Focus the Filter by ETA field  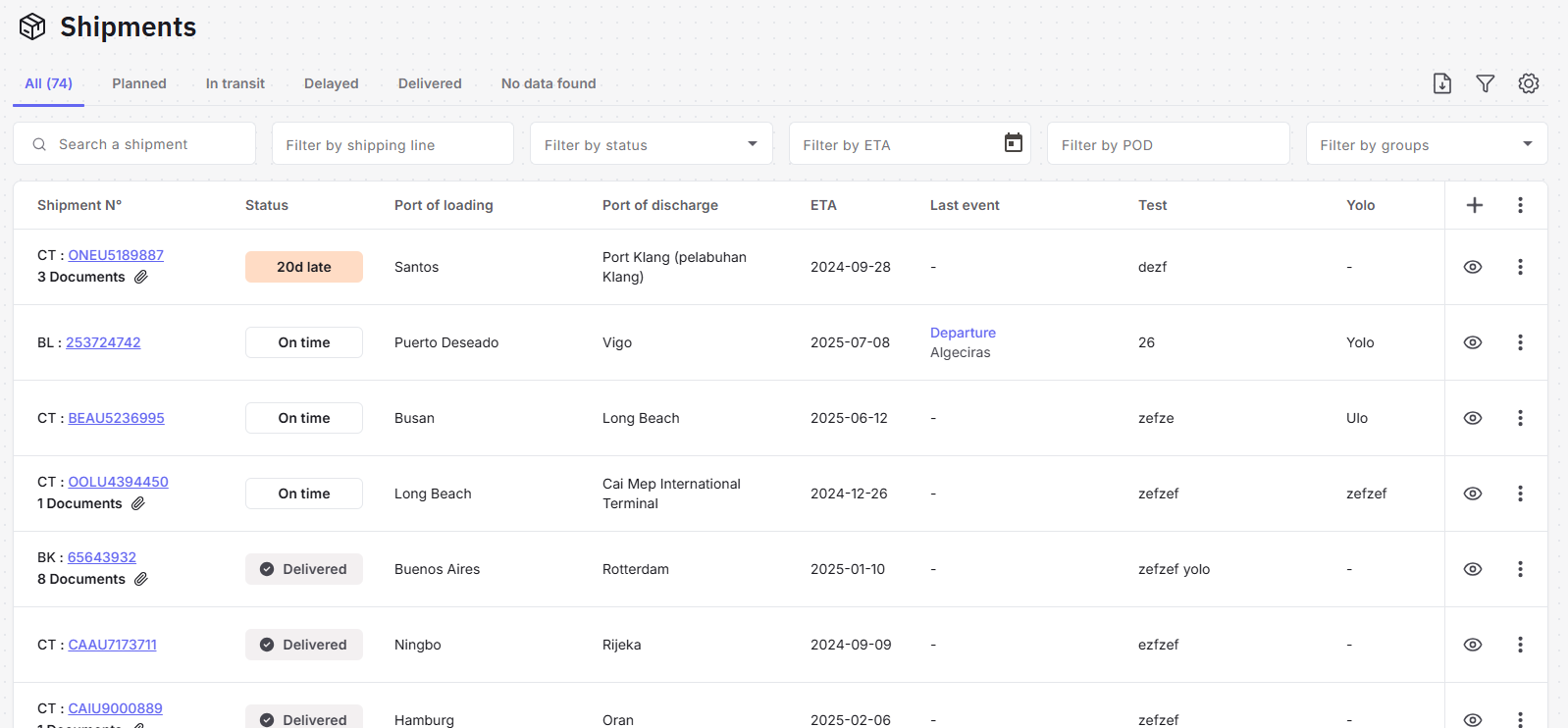click(x=910, y=144)
